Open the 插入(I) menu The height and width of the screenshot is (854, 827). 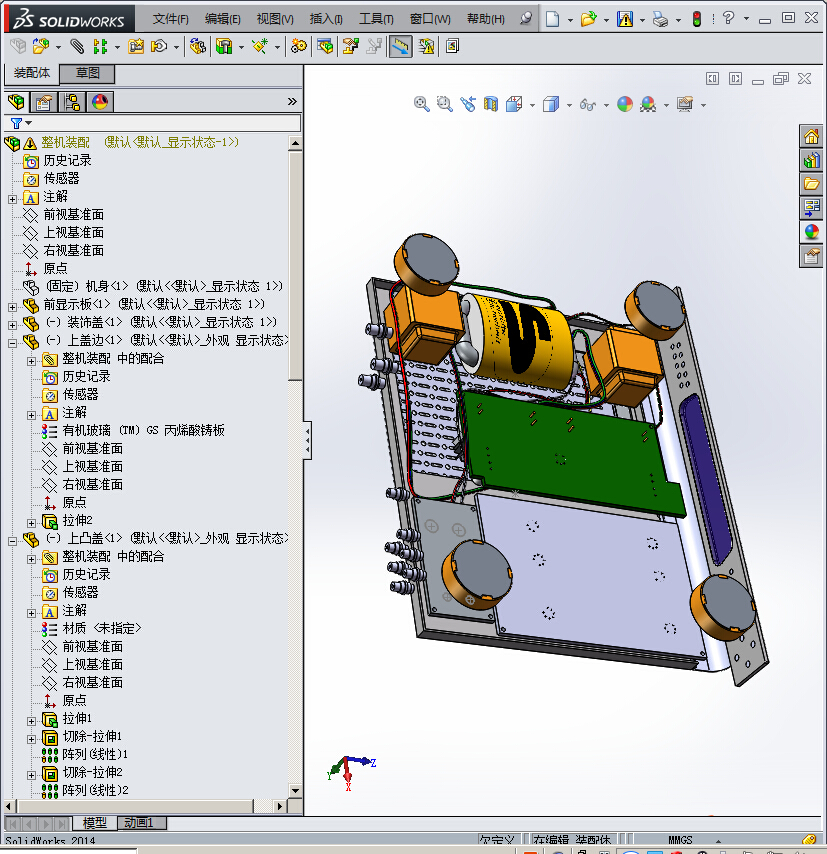(326, 19)
